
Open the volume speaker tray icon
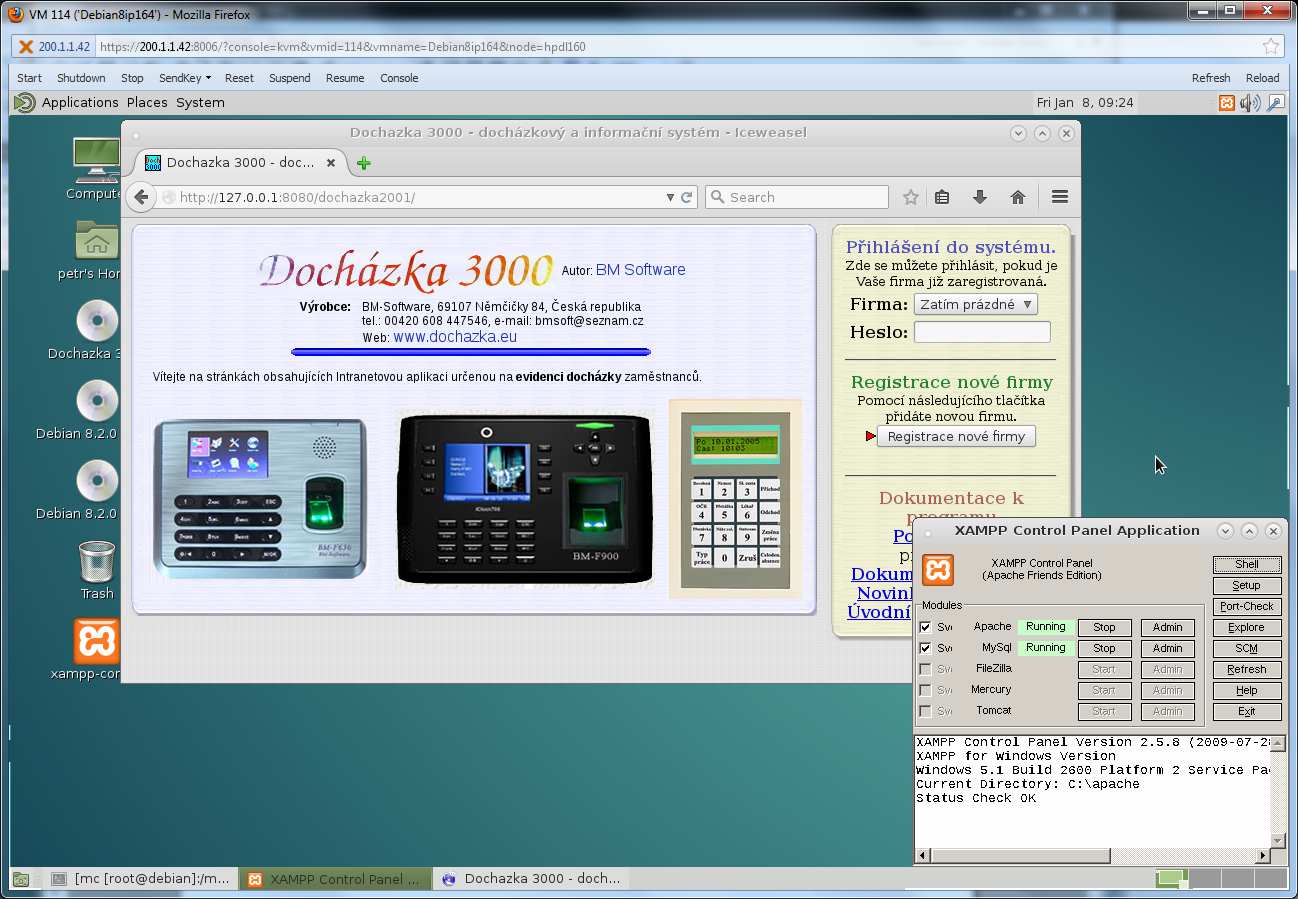(1250, 102)
